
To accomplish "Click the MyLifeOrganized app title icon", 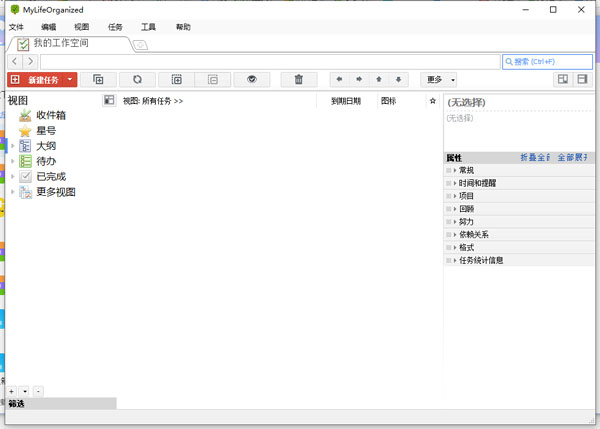I will pos(15,10).
